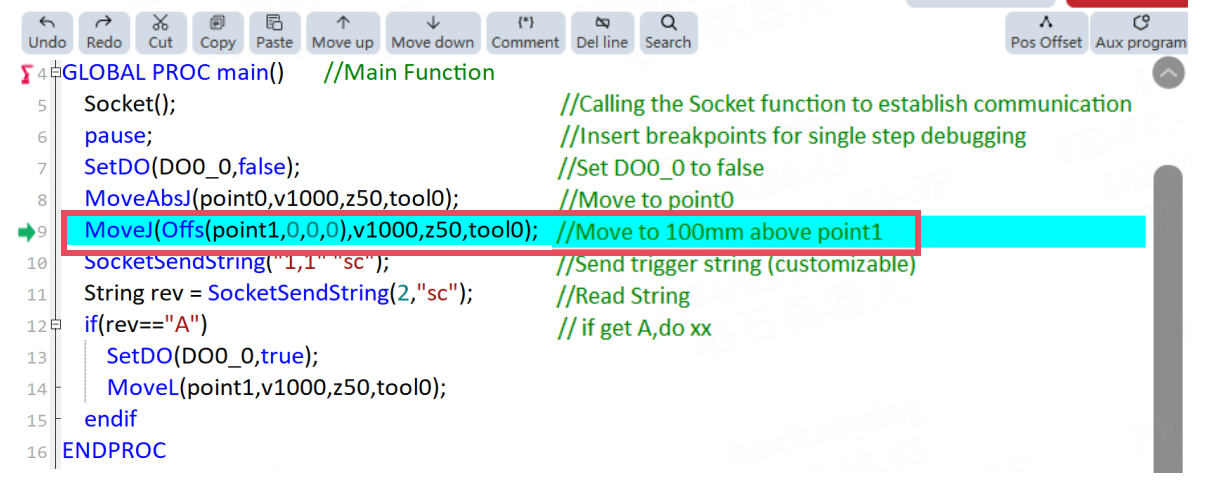Click the Undo toolbar icon
This screenshot has width=1207, height=483.
click(x=47, y=32)
